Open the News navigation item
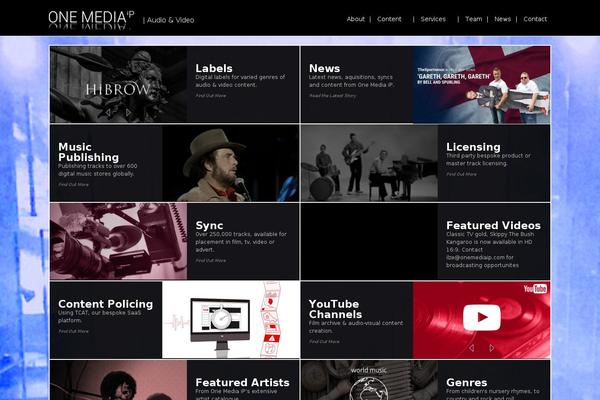600x400 pixels. (502, 19)
